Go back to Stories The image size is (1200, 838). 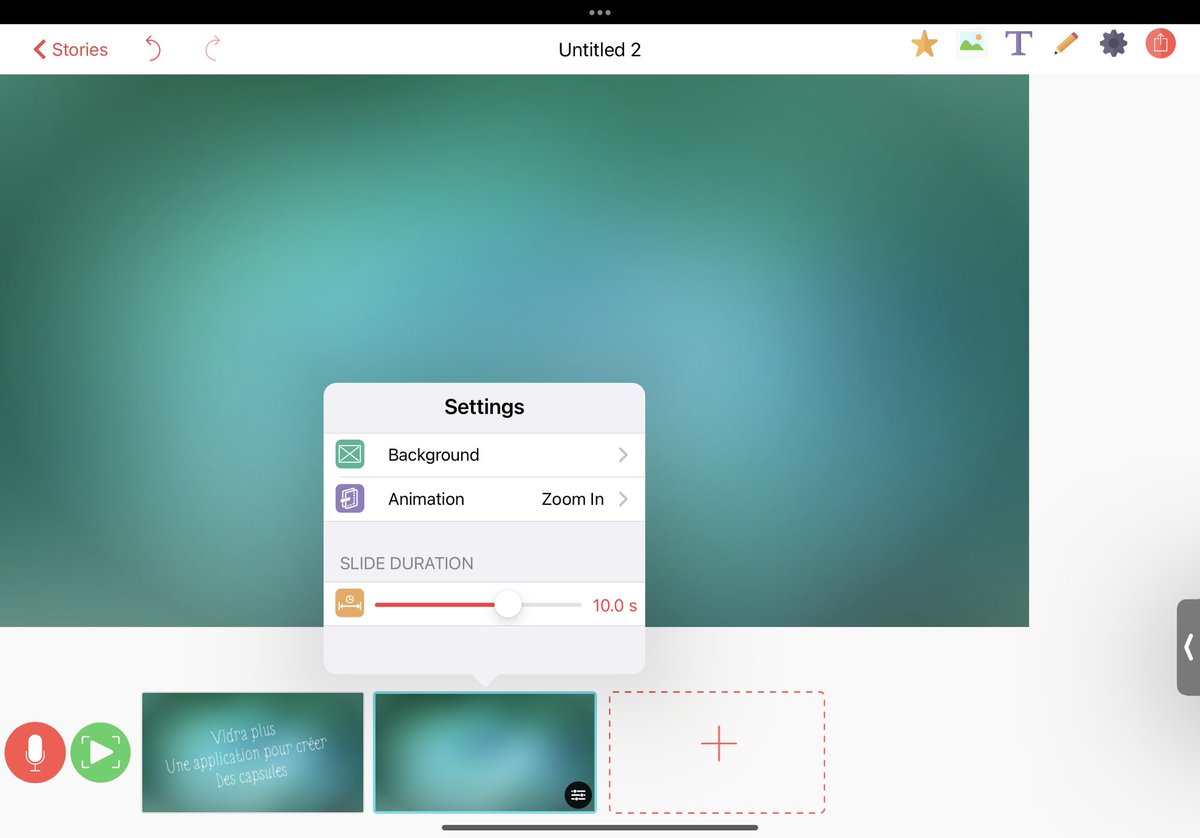pyautogui.click(x=70, y=49)
